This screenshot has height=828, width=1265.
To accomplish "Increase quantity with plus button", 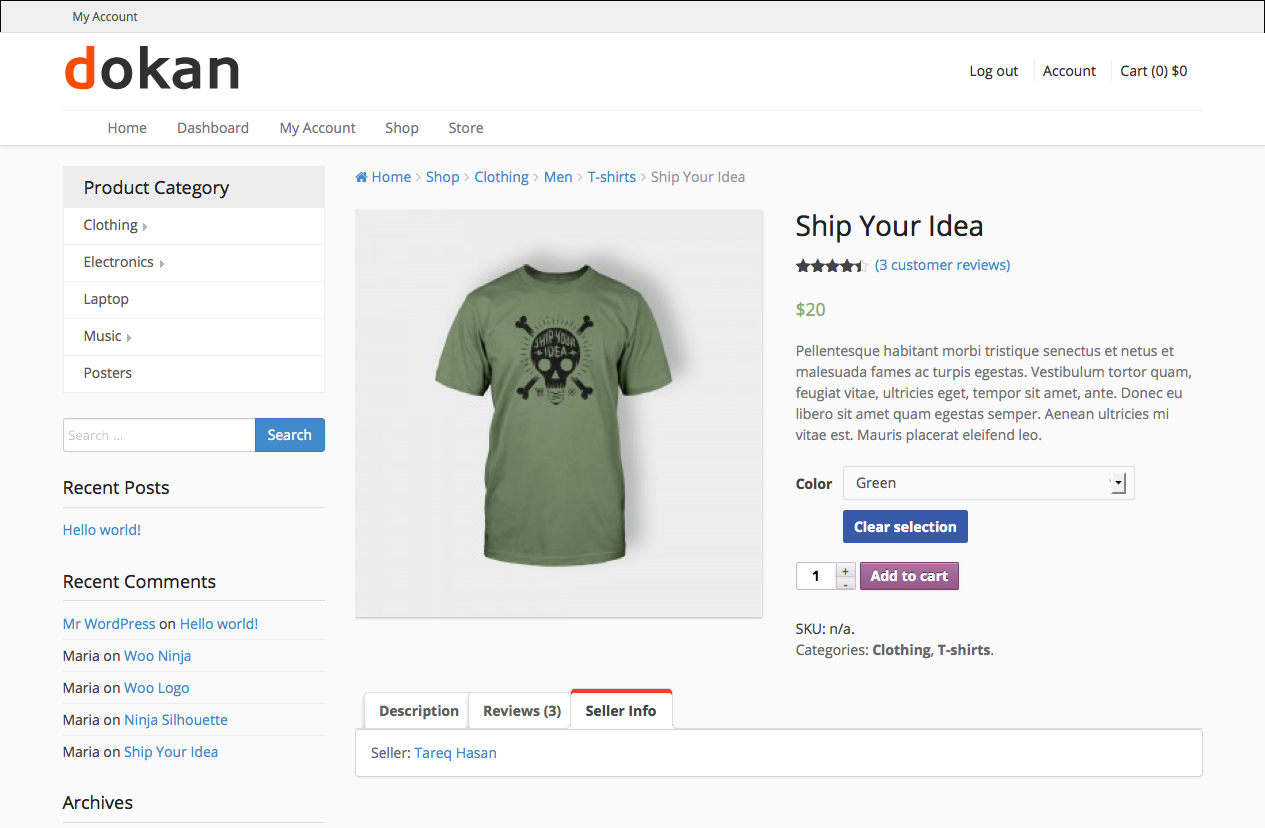I will coord(846,570).
